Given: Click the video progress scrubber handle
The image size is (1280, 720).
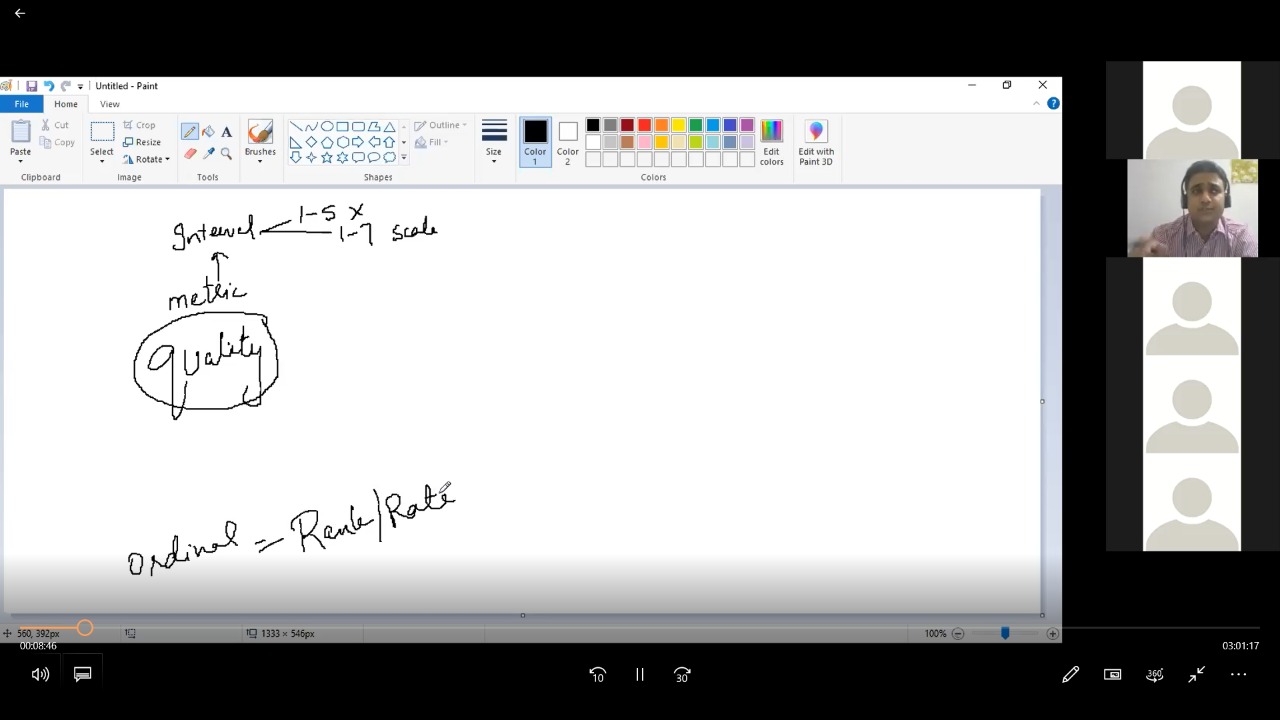Looking at the screenshot, I should pyautogui.click(x=85, y=628).
